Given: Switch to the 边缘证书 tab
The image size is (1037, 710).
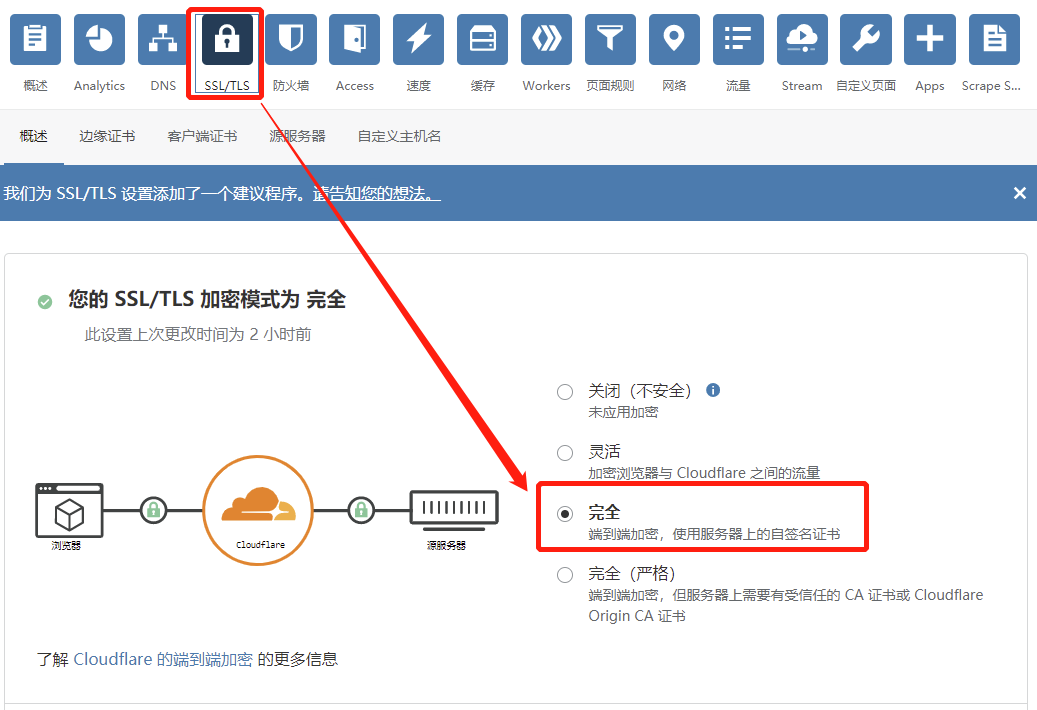Looking at the screenshot, I should tap(107, 136).
